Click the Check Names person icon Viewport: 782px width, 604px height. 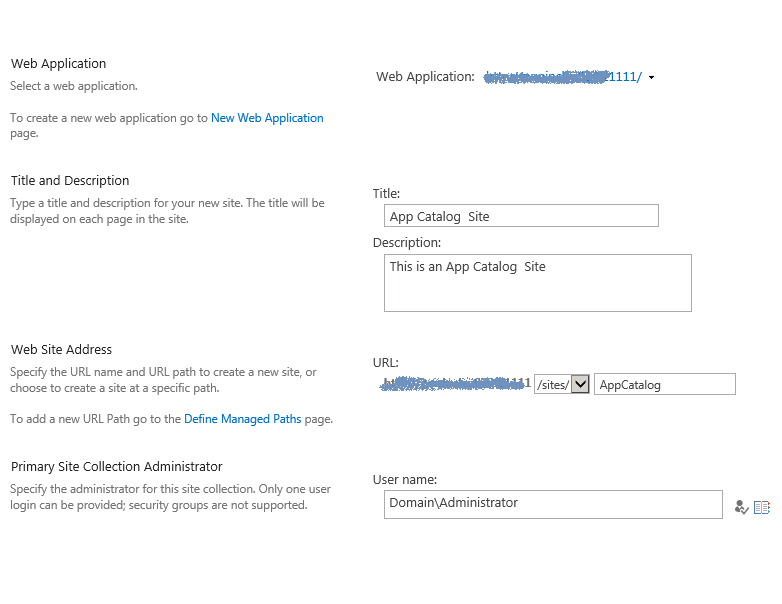pyautogui.click(x=741, y=507)
